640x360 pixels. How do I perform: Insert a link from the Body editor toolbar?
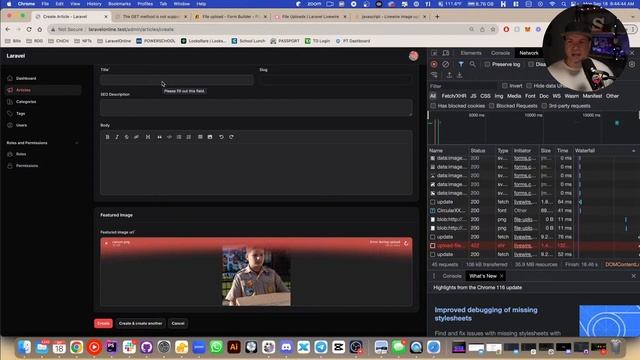136,137
